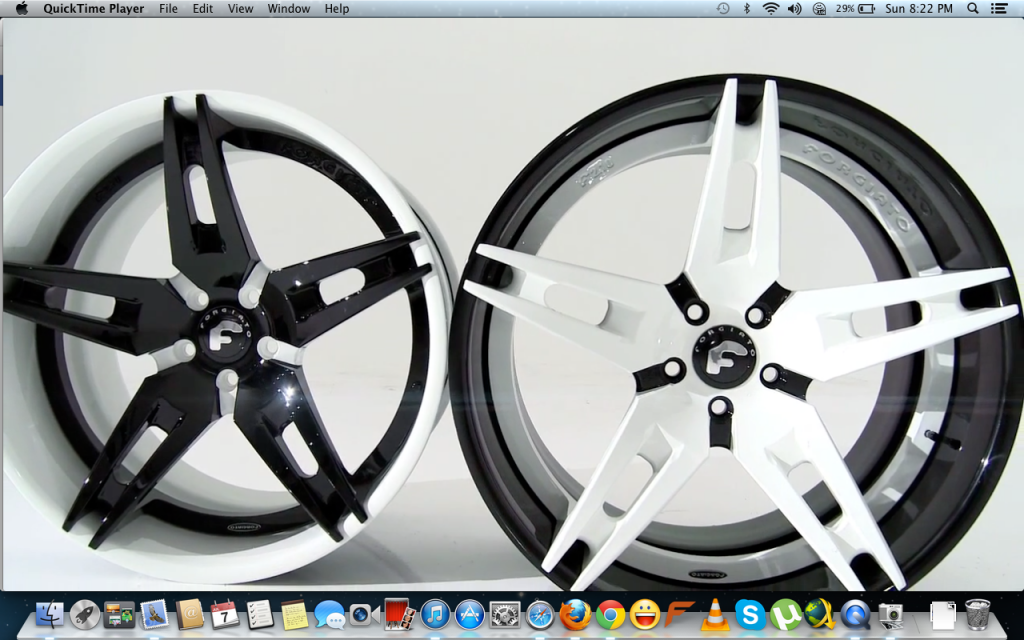This screenshot has width=1024, height=640.
Task: Open the document stack in Dock
Action: pyautogui.click(x=941, y=615)
